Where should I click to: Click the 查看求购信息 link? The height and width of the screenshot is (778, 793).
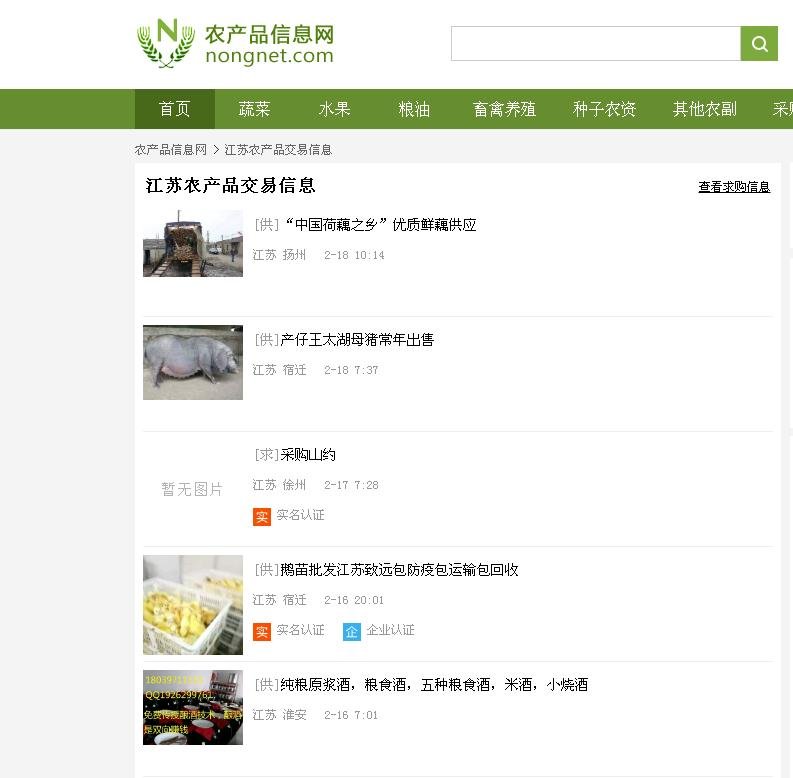pos(734,187)
